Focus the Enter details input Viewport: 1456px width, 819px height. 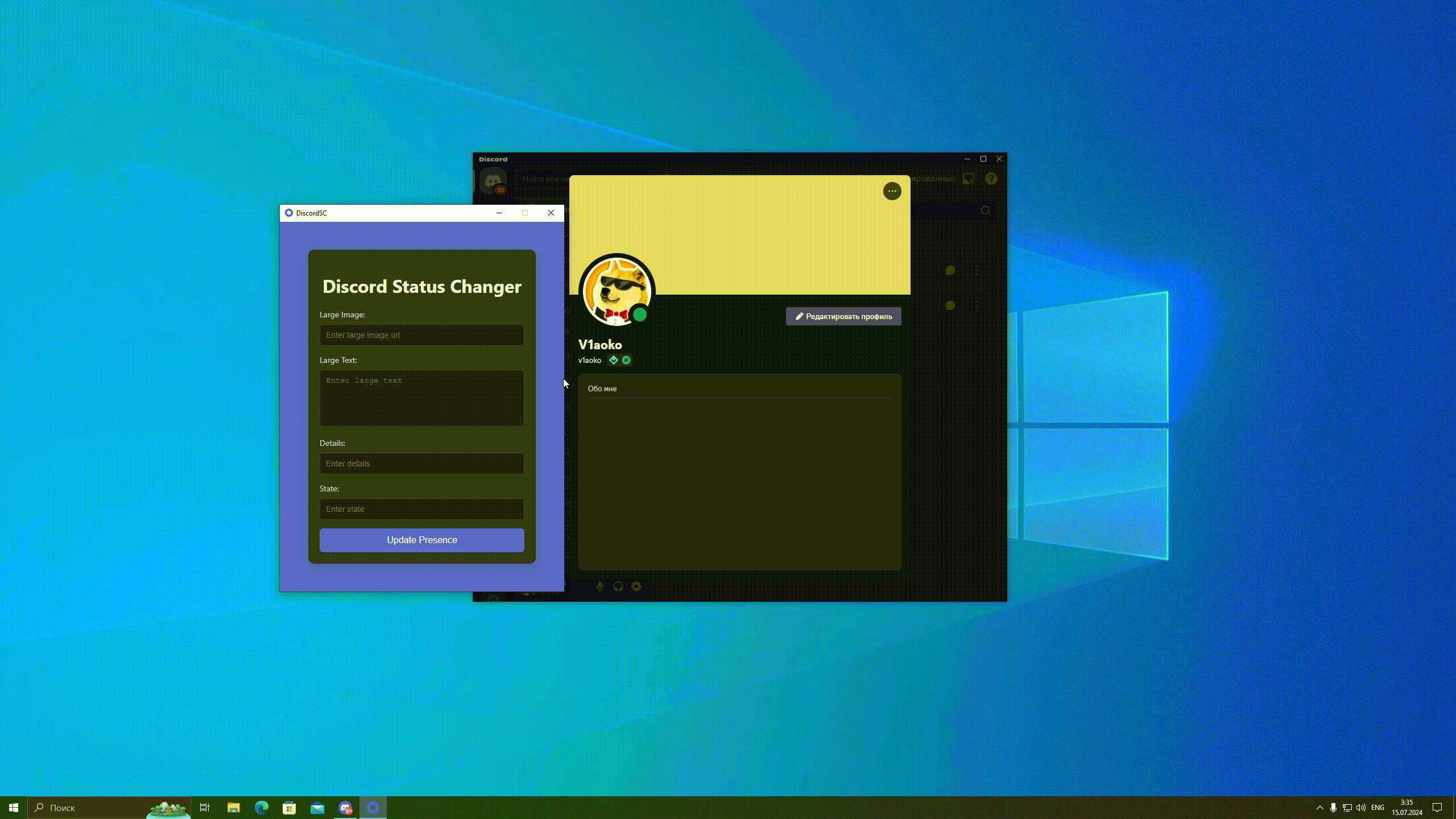421,464
